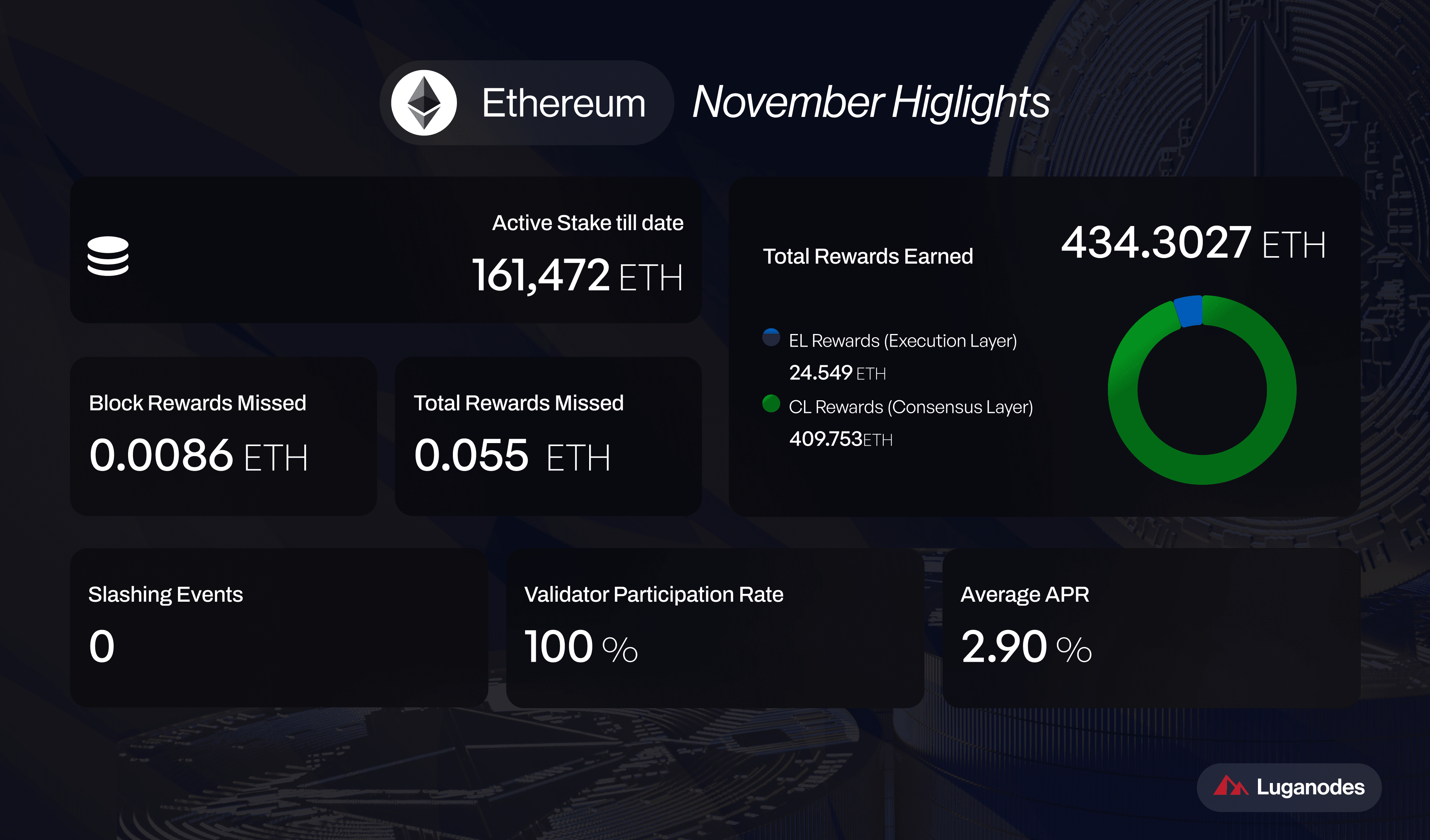The height and width of the screenshot is (840, 1430).
Task: Click the coin stack icon
Action: tap(108, 256)
